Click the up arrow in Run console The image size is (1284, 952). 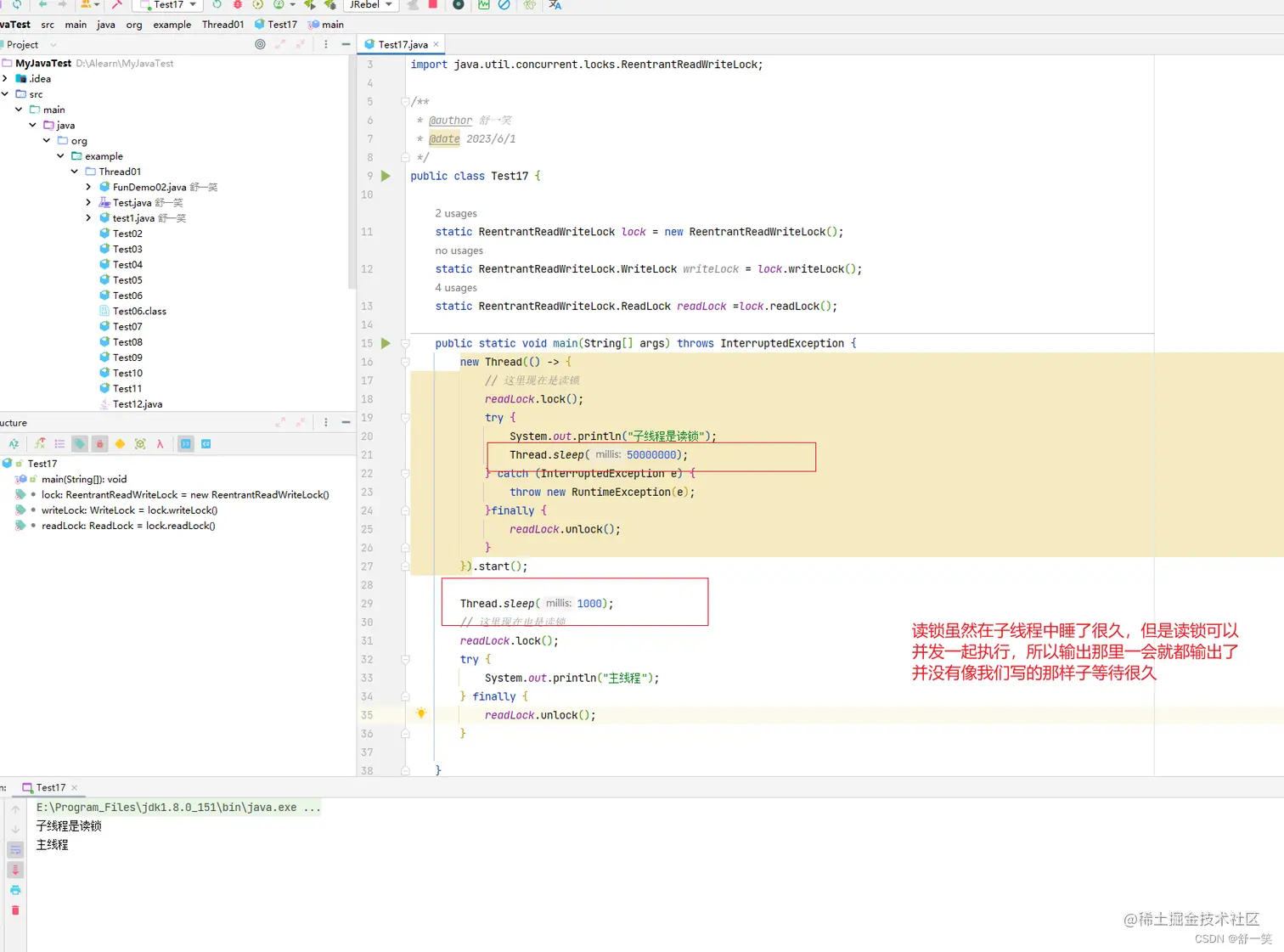pyautogui.click(x=15, y=809)
